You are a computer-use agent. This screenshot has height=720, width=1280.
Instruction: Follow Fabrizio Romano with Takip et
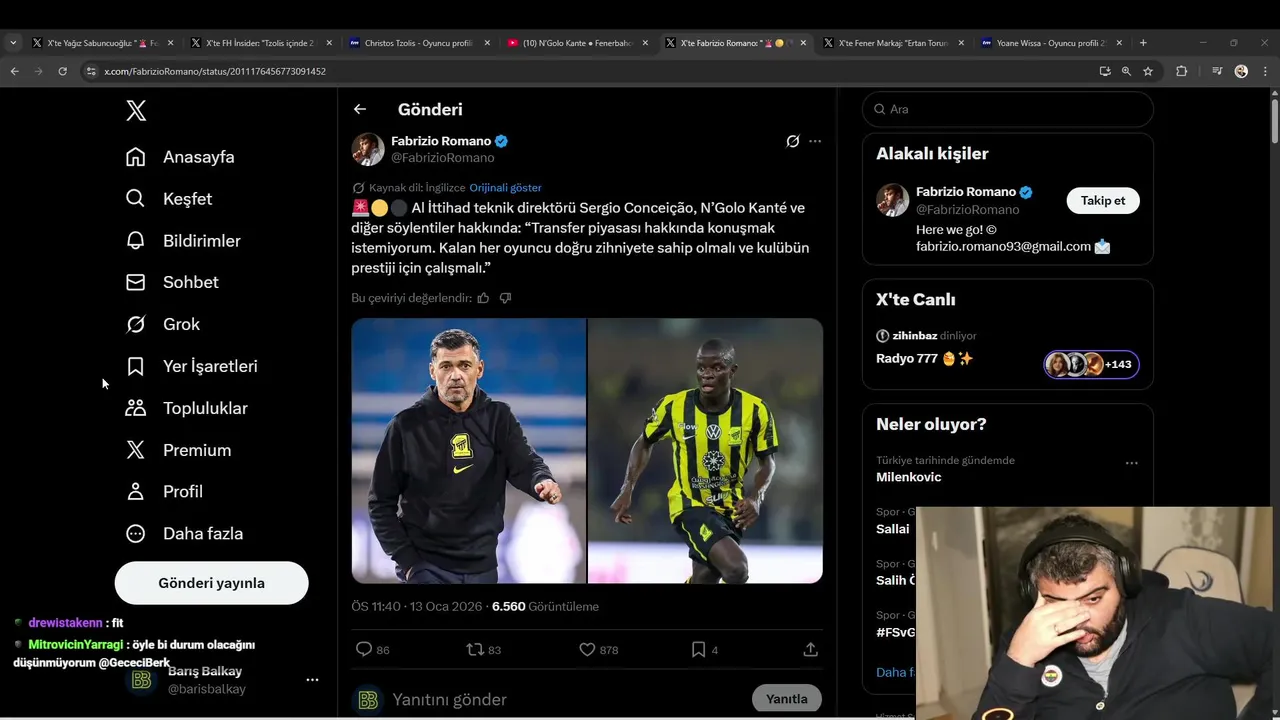click(1103, 200)
